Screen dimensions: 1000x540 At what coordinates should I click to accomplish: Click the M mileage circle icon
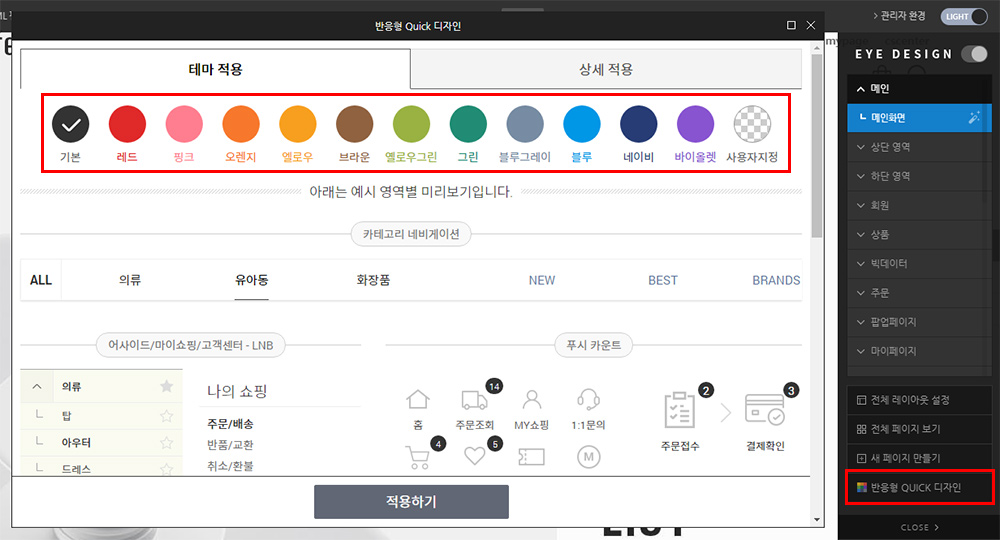[x=589, y=456]
